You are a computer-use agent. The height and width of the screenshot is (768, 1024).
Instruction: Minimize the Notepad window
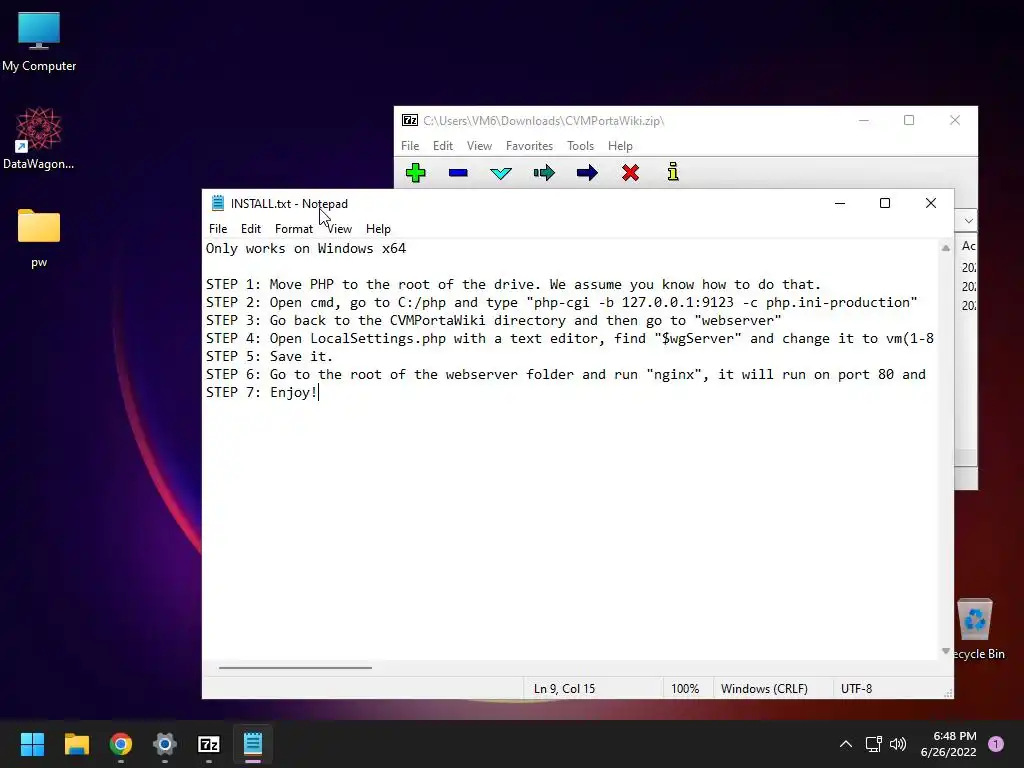click(x=840, y=203)
